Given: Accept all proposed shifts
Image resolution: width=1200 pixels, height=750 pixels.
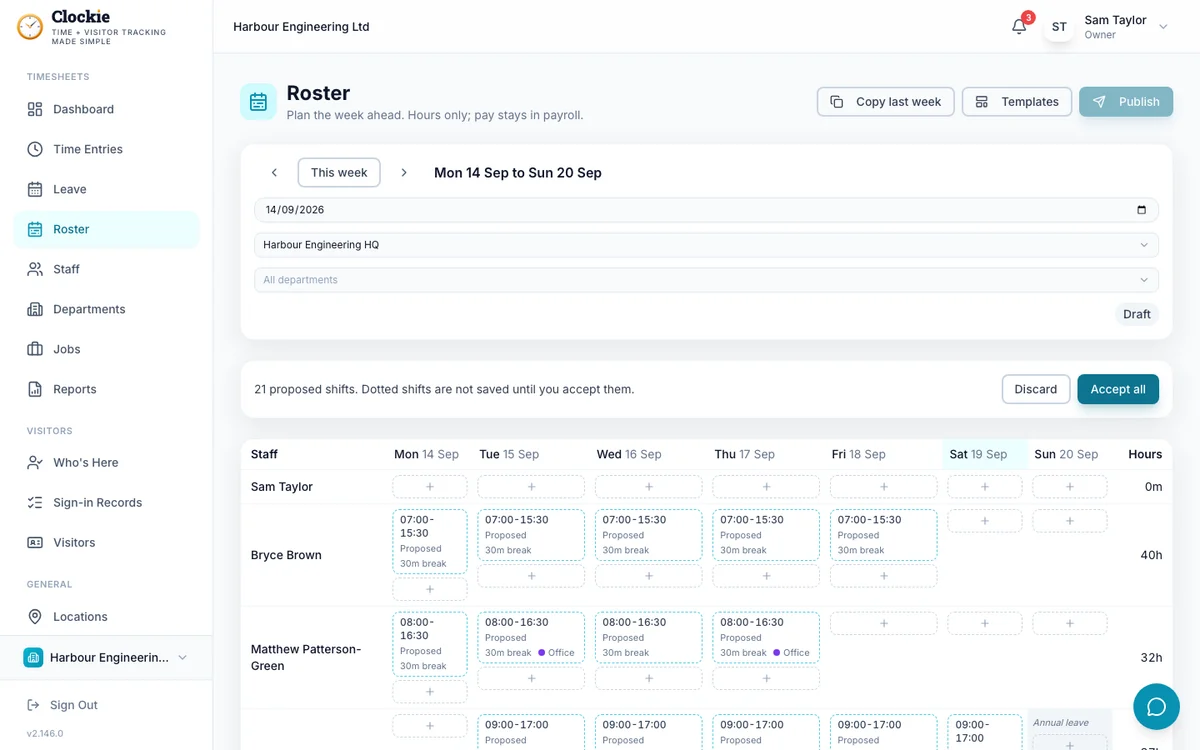Looking at the screenshot, I should (1118, 389).
